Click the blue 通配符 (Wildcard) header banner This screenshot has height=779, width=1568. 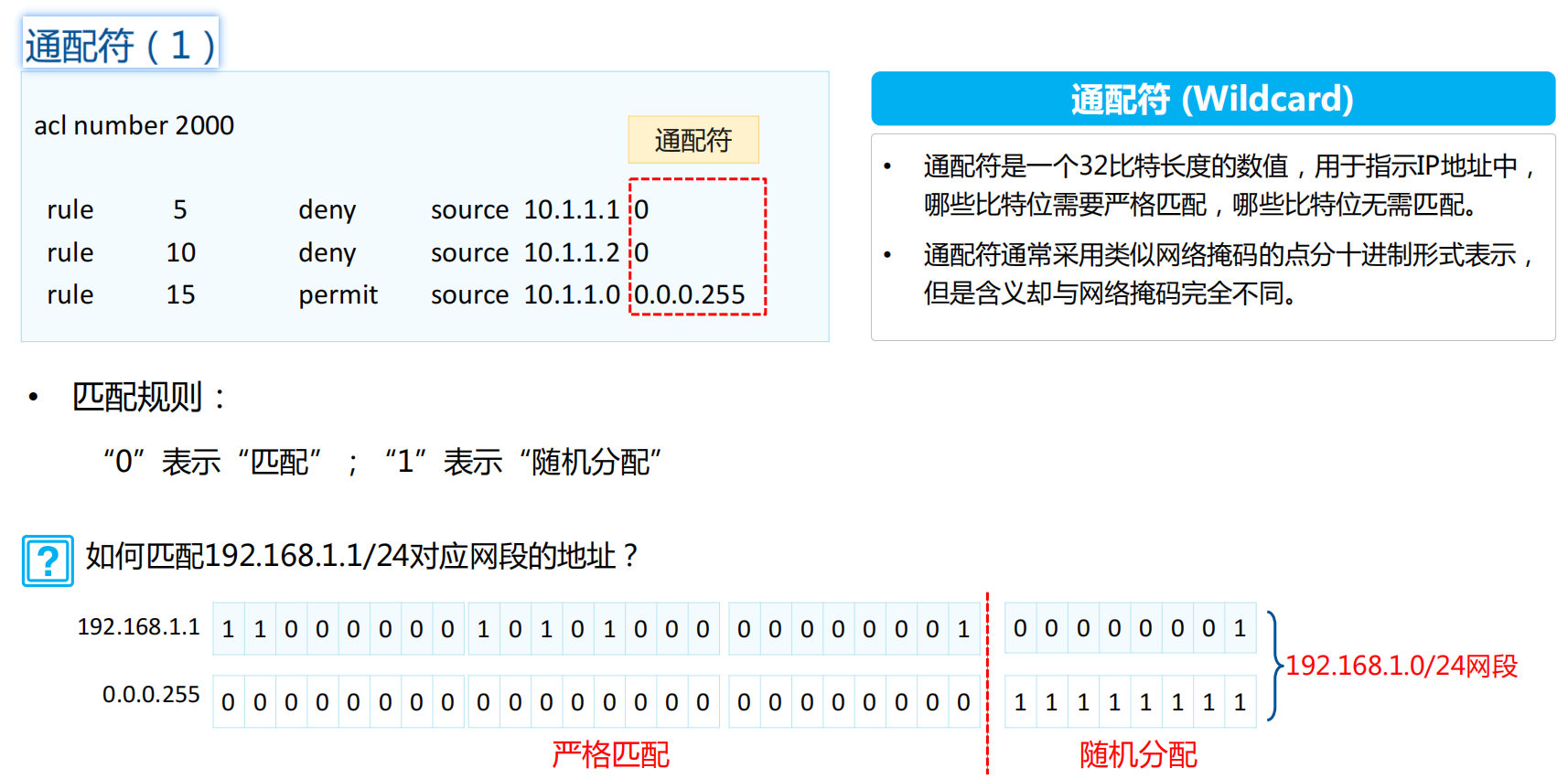click(1212, 99)
